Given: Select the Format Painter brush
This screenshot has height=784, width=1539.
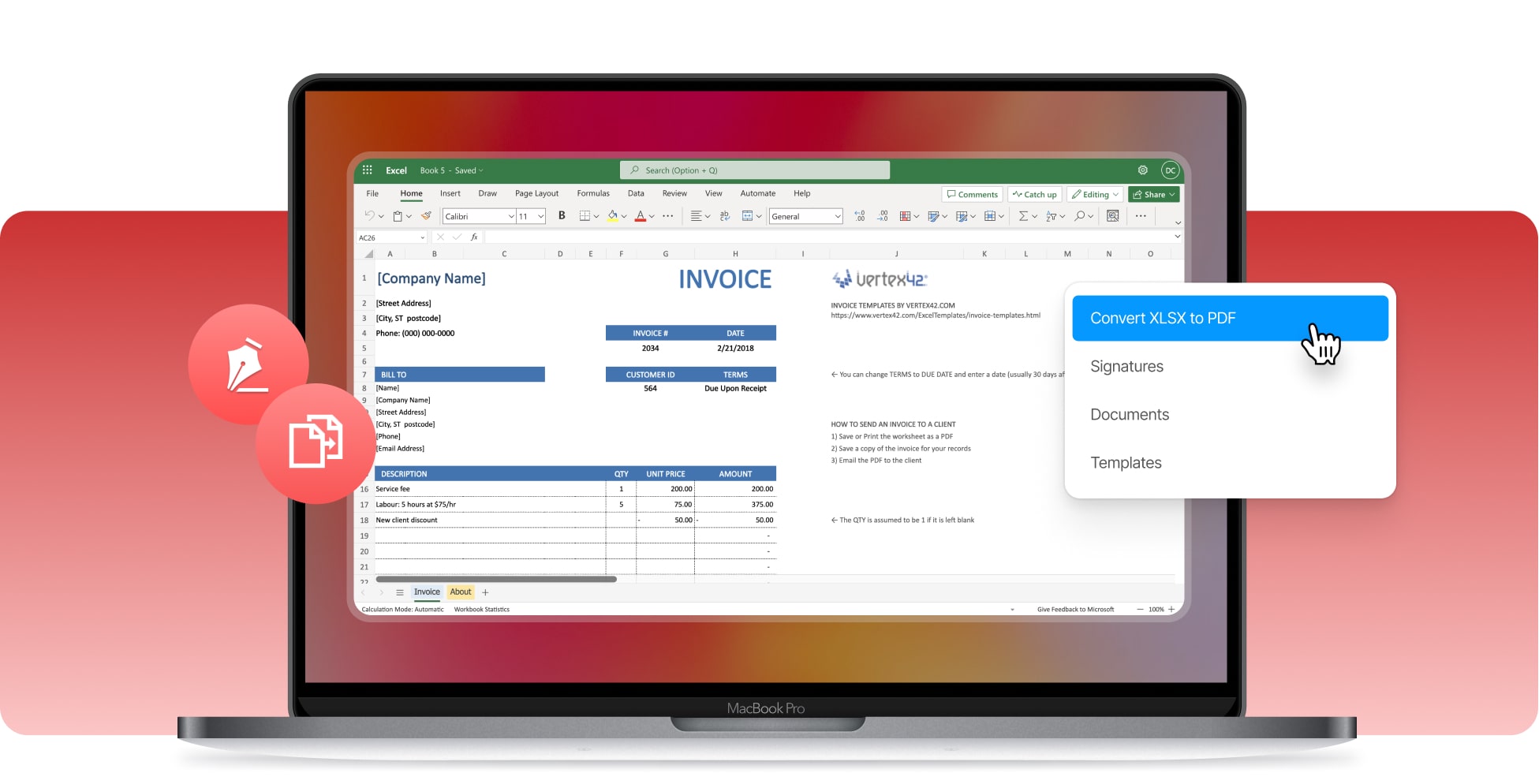Looking at the screenshot, I should 426,216.
